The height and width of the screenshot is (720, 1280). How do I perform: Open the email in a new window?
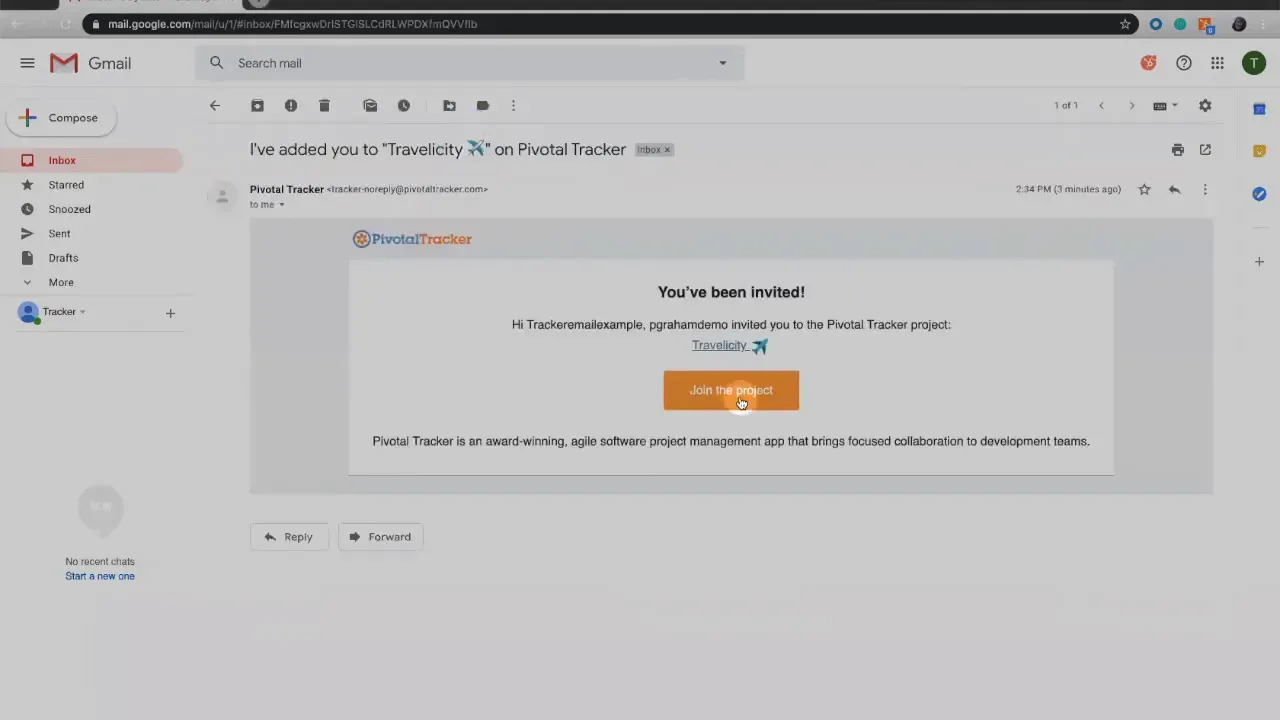(1205, 149)
